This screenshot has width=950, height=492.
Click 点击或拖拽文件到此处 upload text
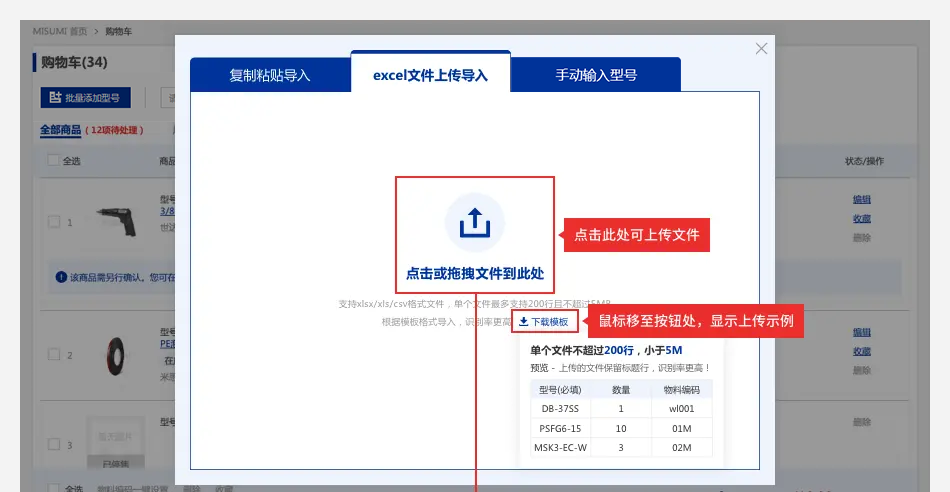coord(474,273)
